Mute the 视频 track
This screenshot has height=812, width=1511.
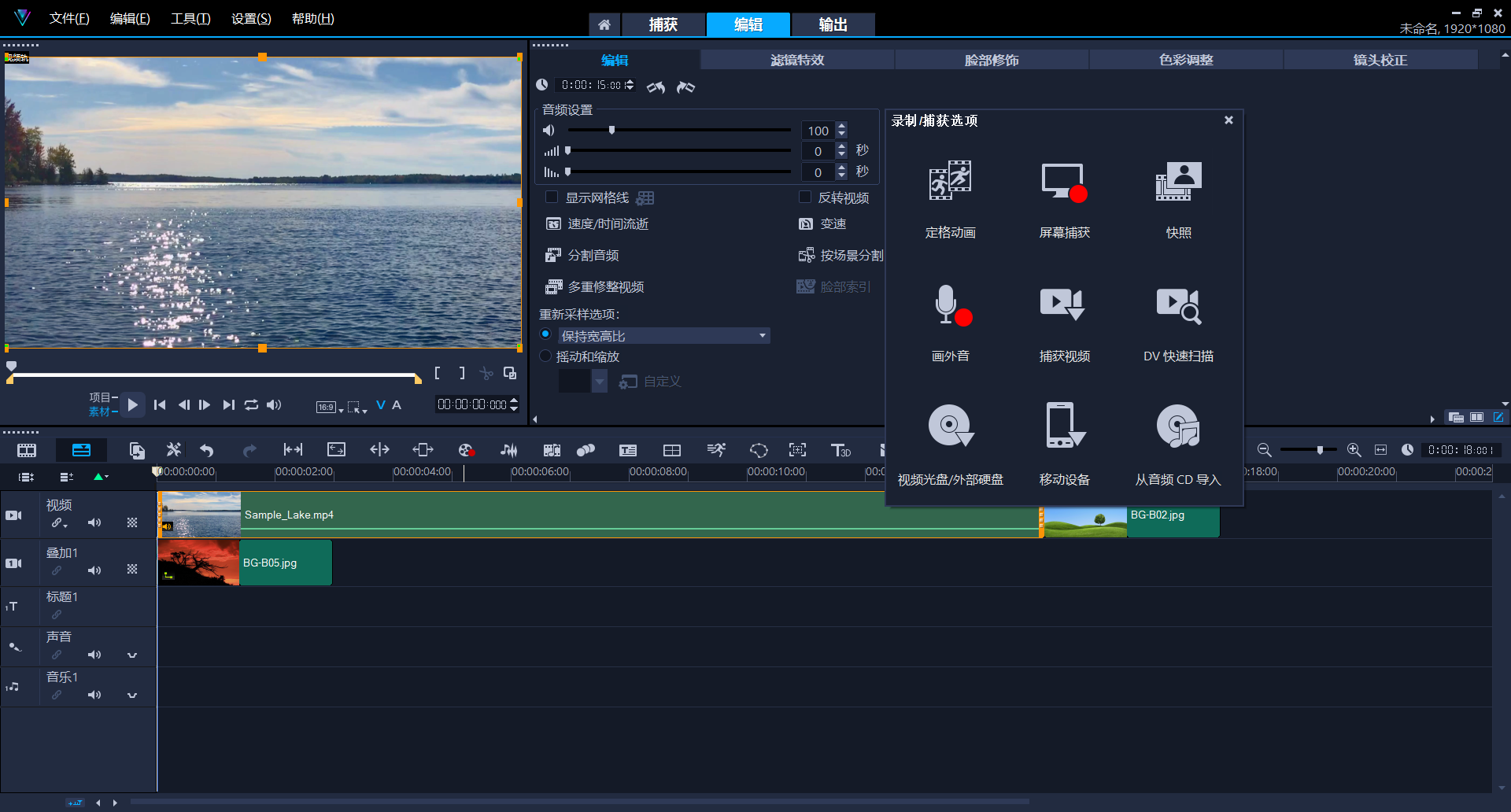[94, 522]
